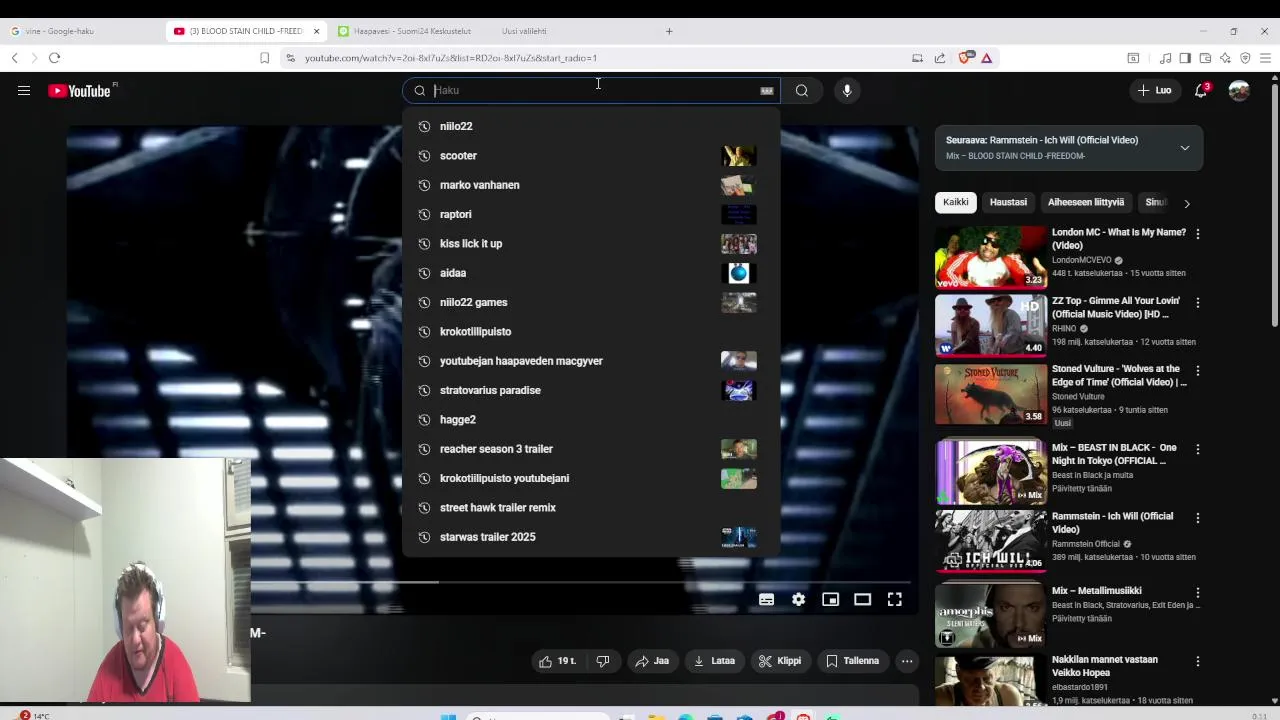Open the account avatar menu

tap(1239, 91)
